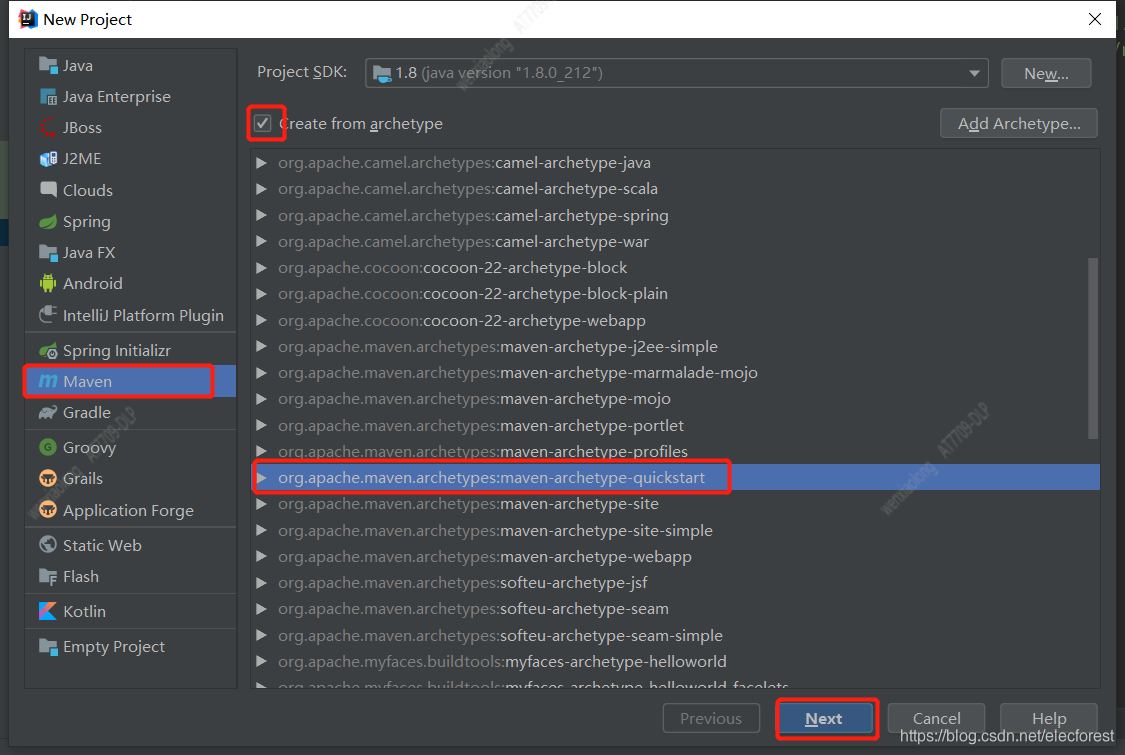Image resolution: width=1125 pixels, height=755 pixels.
Task: Select the Clouds icon
Action: 48,190
